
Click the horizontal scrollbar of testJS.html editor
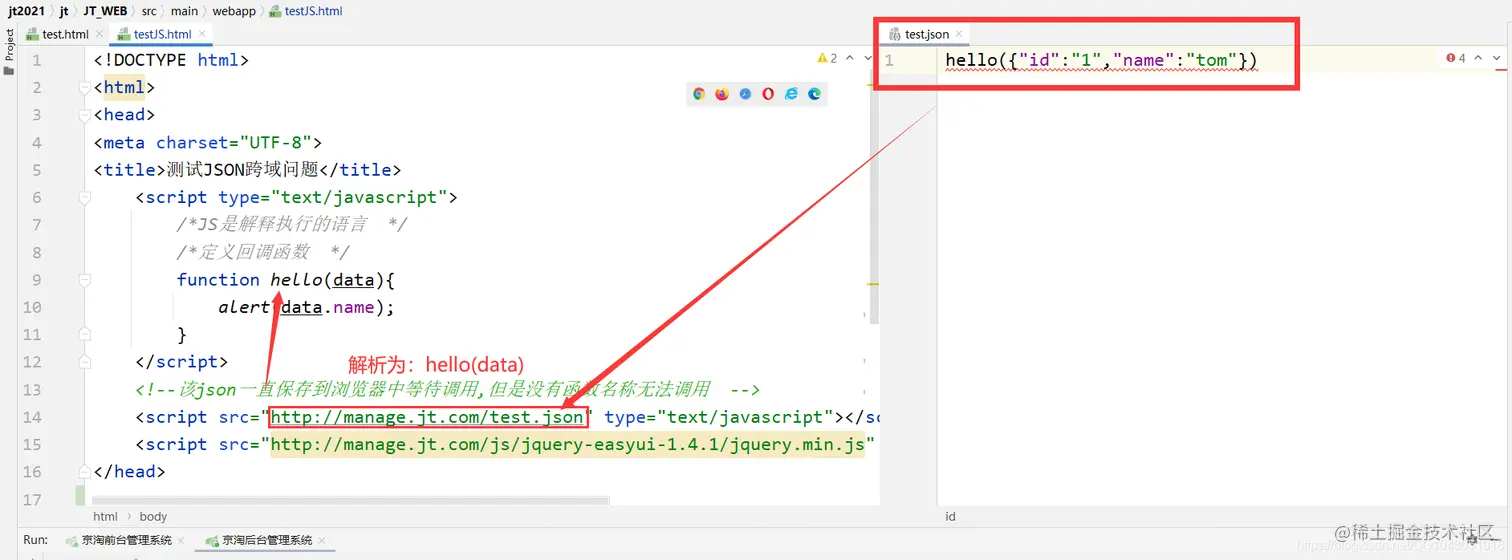[x=350, y=499]
